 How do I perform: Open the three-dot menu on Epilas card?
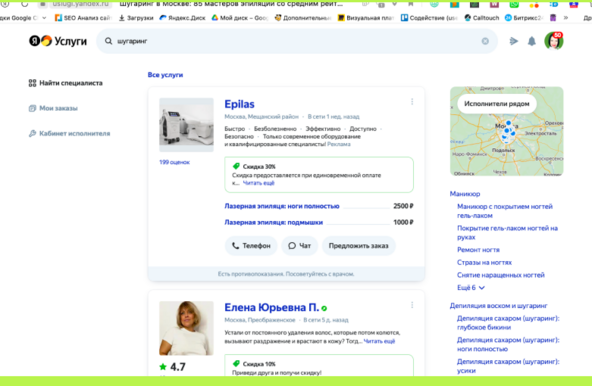[412, 102]
